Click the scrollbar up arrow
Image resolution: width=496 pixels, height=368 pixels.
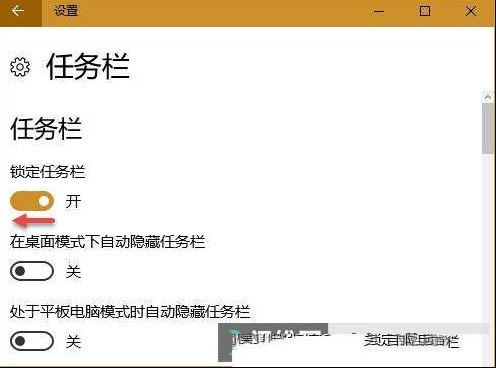[x=488, y=97]
